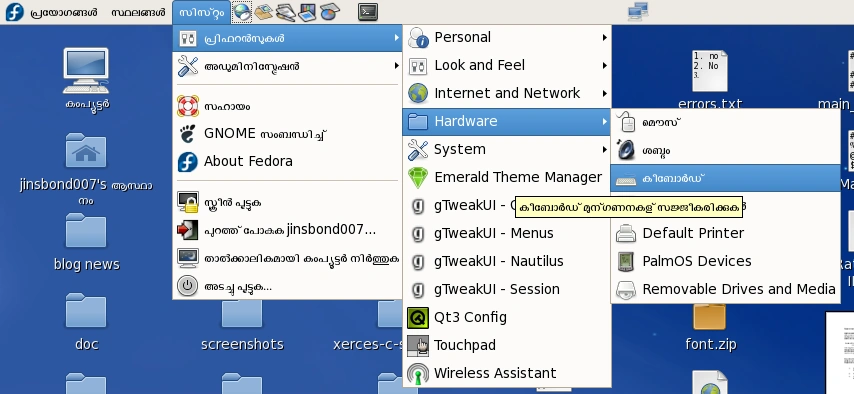Click the Default Printer label

[x=693, y=233]
